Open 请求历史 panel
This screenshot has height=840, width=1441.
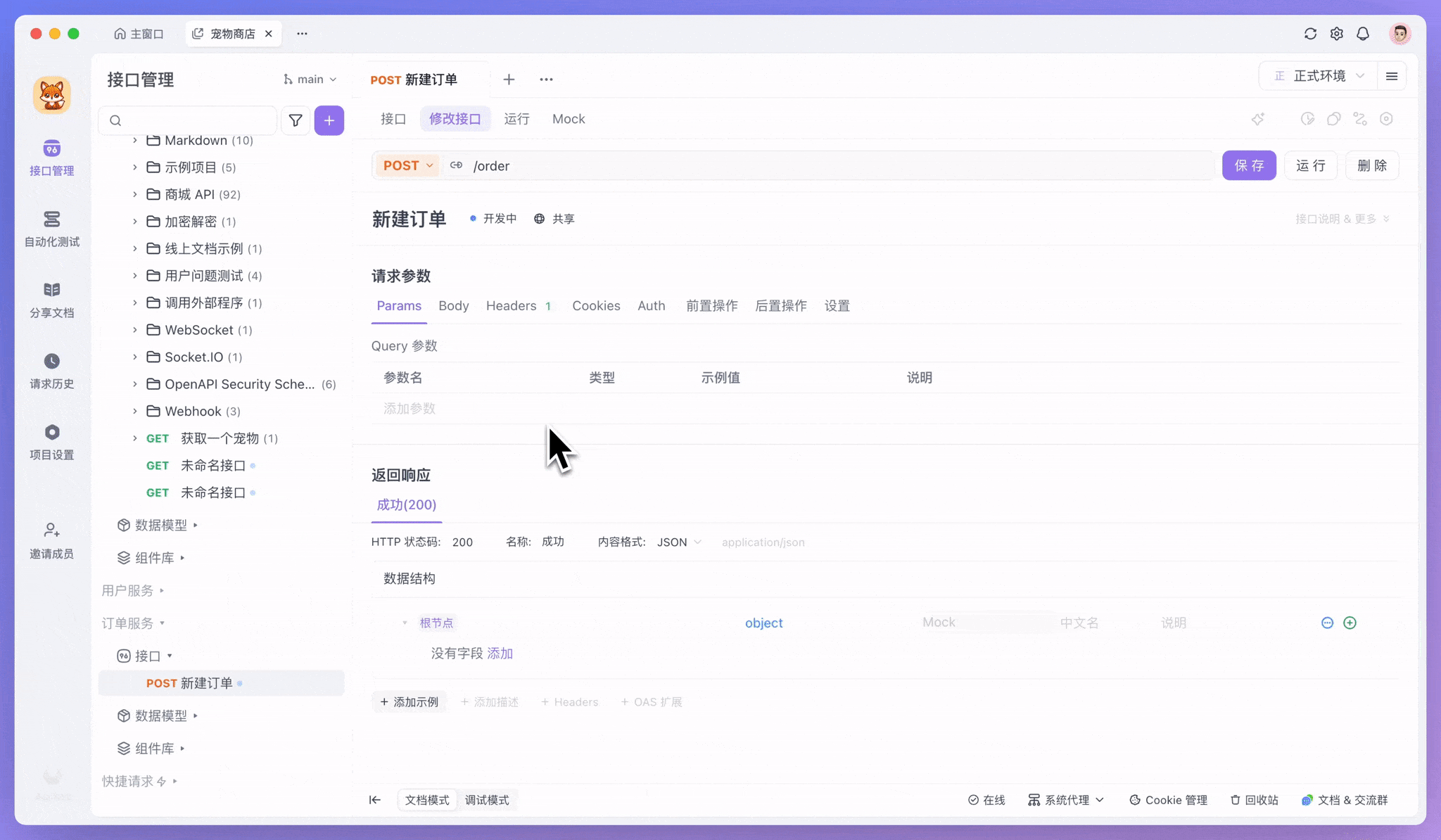[x=51, y=371]
